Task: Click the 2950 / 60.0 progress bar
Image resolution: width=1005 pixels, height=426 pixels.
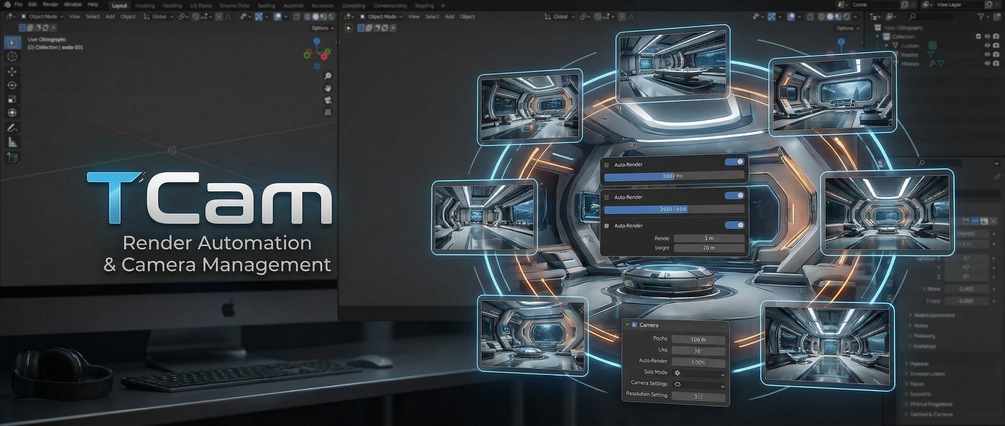Action: 674,209
